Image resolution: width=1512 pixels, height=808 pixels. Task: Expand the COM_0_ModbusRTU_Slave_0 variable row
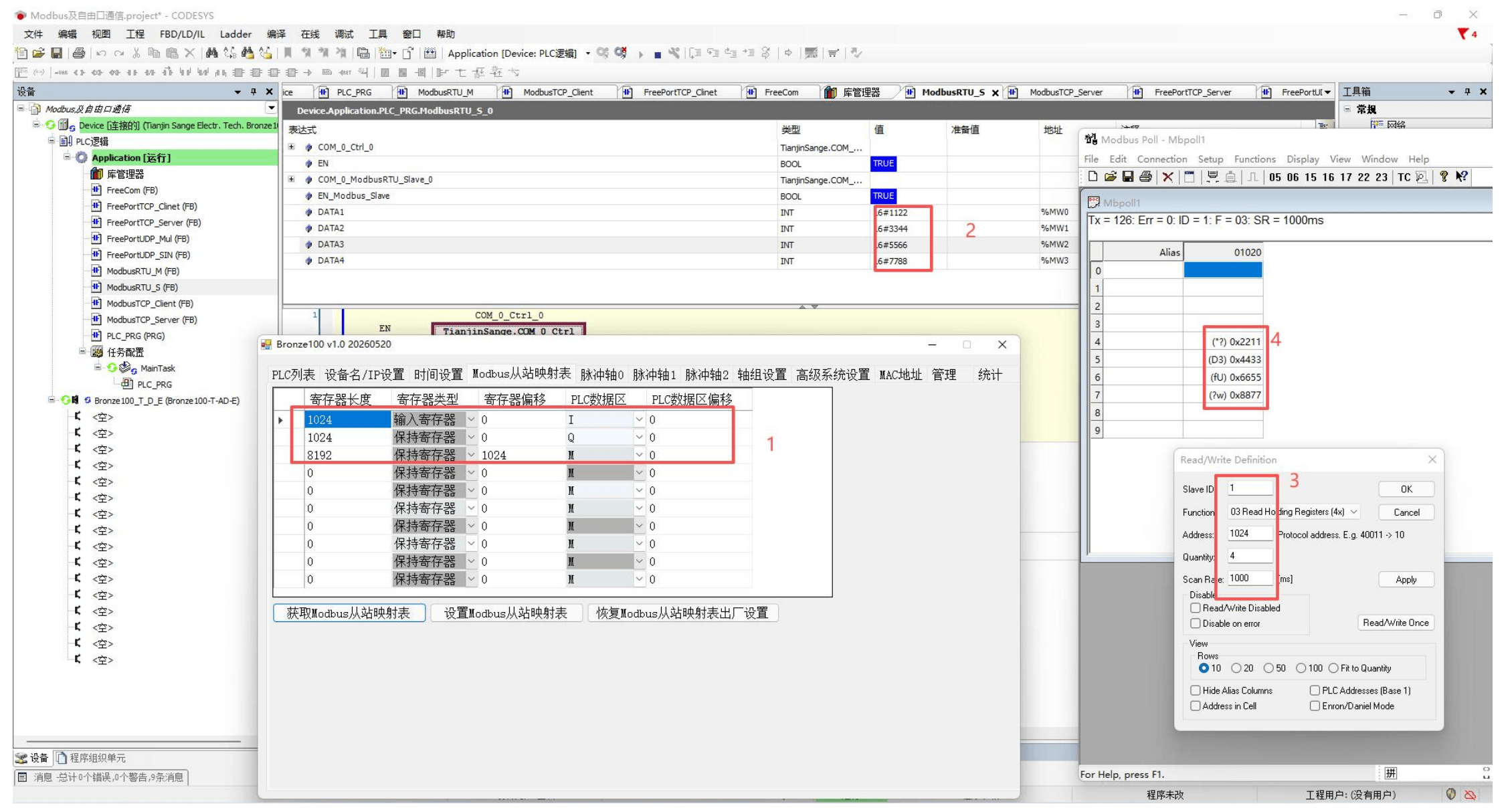(292, 179)
